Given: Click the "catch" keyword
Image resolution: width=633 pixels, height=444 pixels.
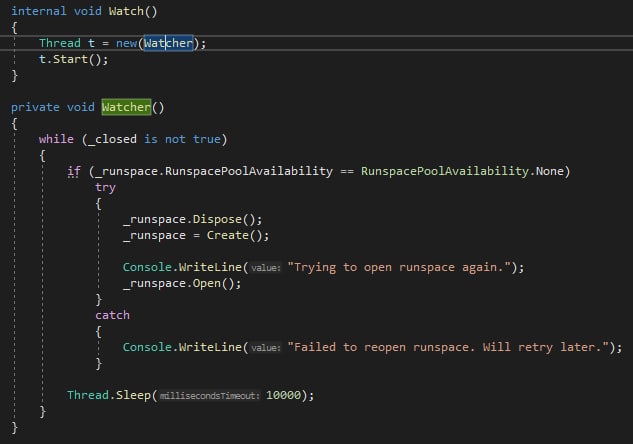Looking at the screenshot, I should 113,315.
